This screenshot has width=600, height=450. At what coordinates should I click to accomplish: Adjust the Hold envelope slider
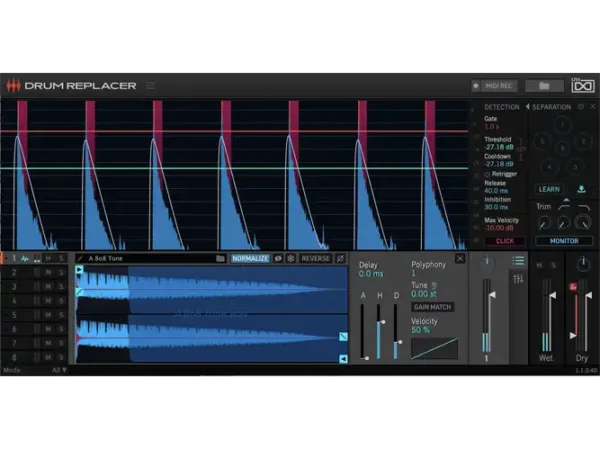click(380, 331)
